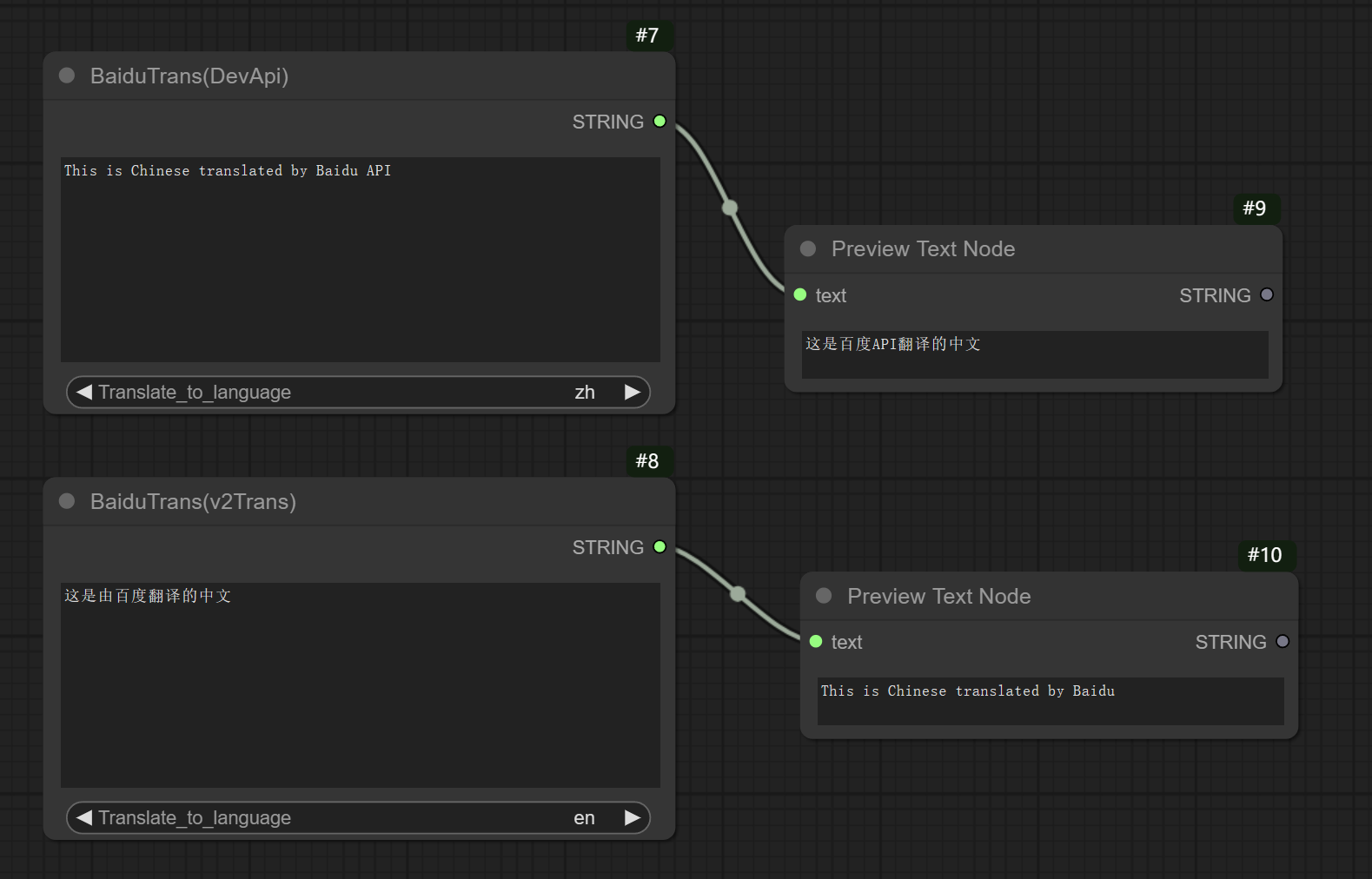Click STRING output port of Preview Text Node #9

pyautogui.click(x=1267, y=295)
